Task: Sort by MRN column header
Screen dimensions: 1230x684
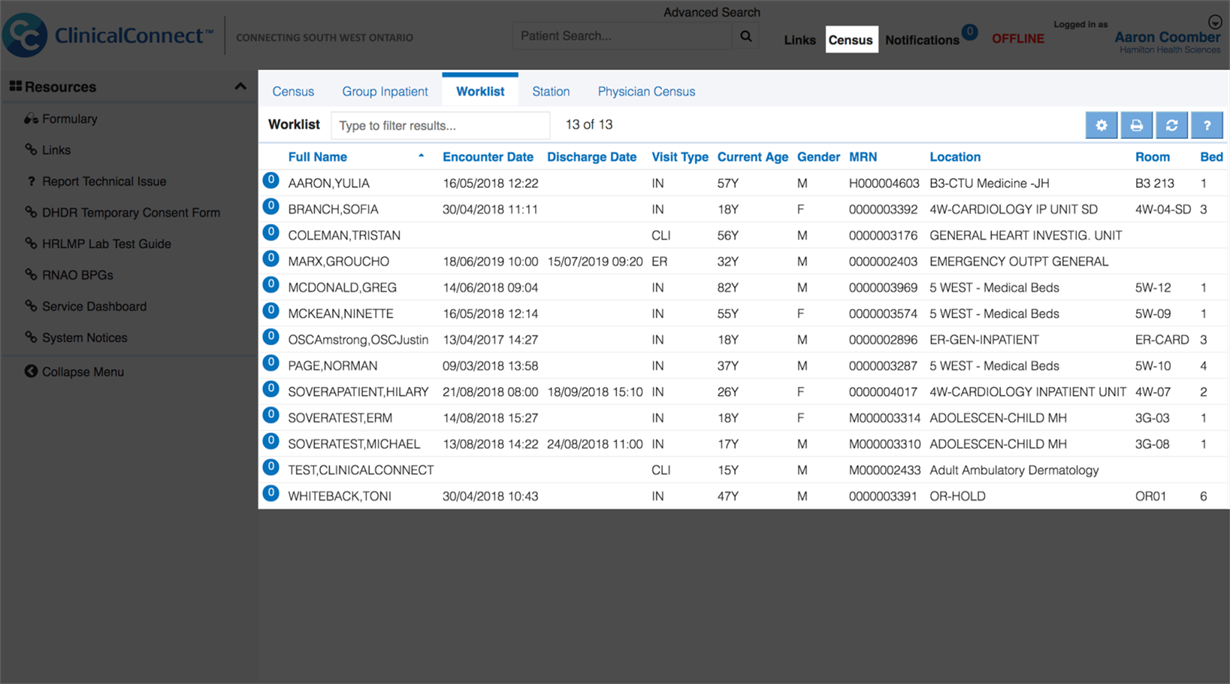Action: [x=863, y=157]
